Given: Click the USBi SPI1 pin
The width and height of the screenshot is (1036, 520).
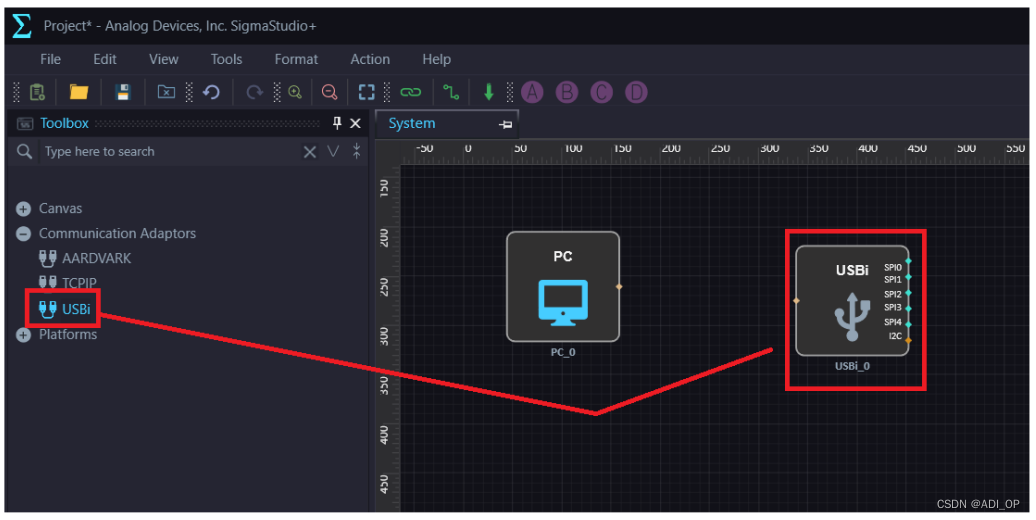Looking at the screenshot, I should pos(908,277).
